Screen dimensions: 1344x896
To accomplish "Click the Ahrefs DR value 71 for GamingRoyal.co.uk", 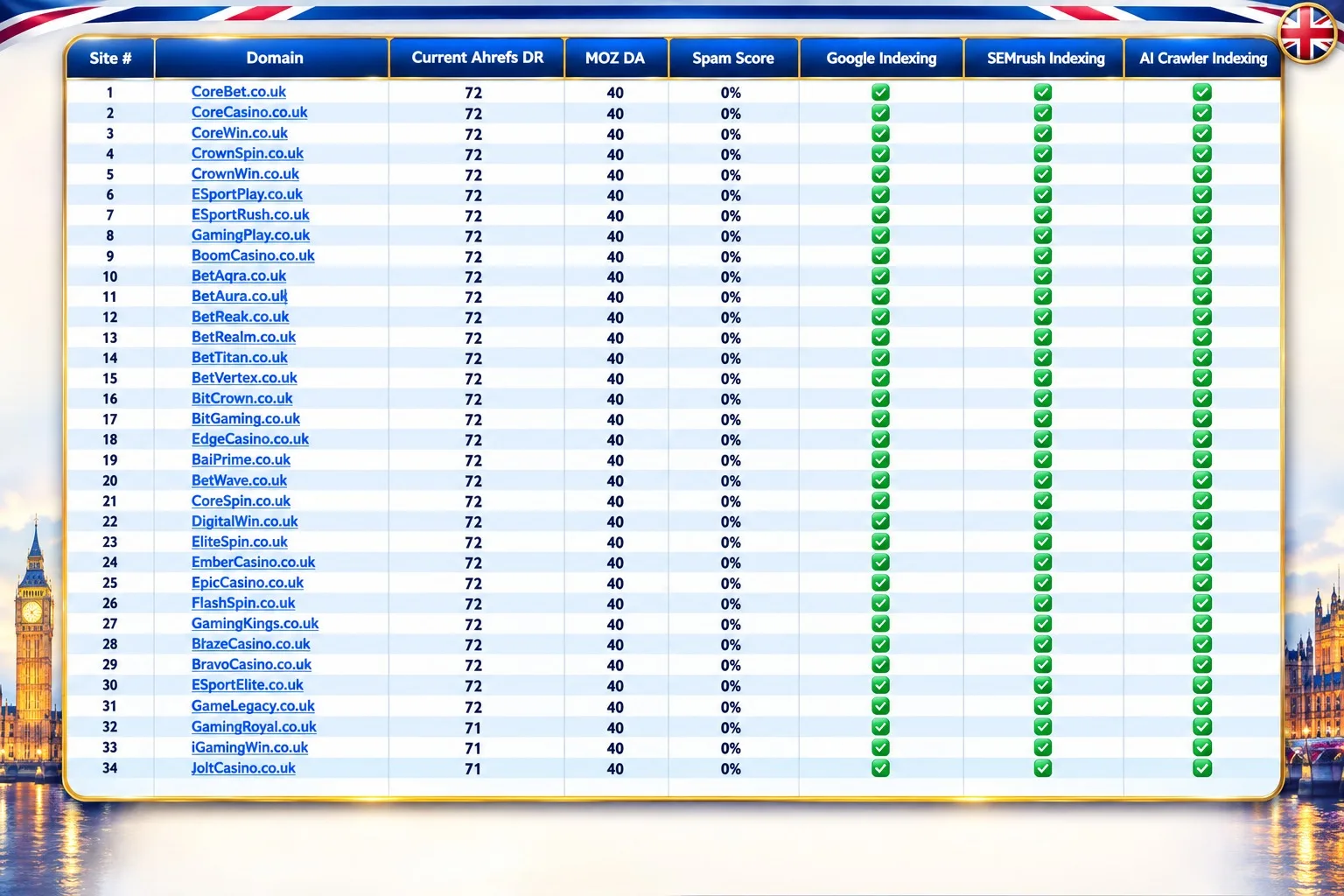I will coord(473,728).
